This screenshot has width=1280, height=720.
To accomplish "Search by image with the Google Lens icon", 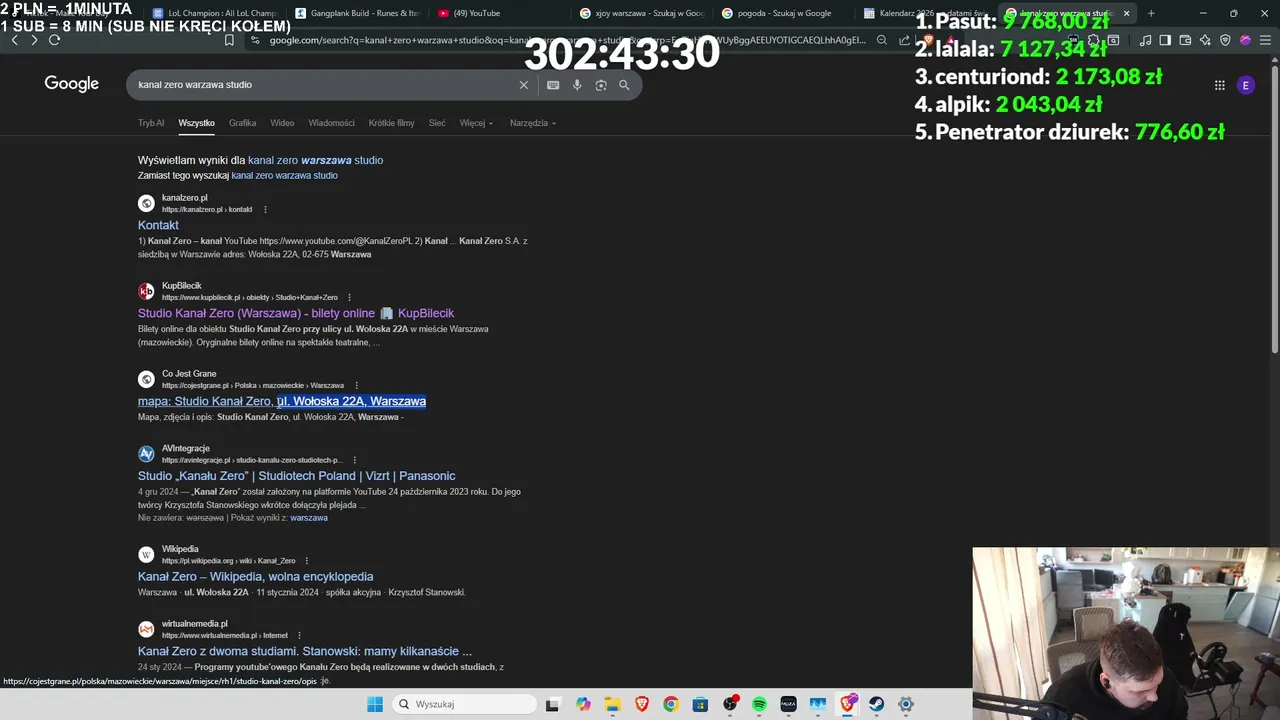I will (601, 85).
